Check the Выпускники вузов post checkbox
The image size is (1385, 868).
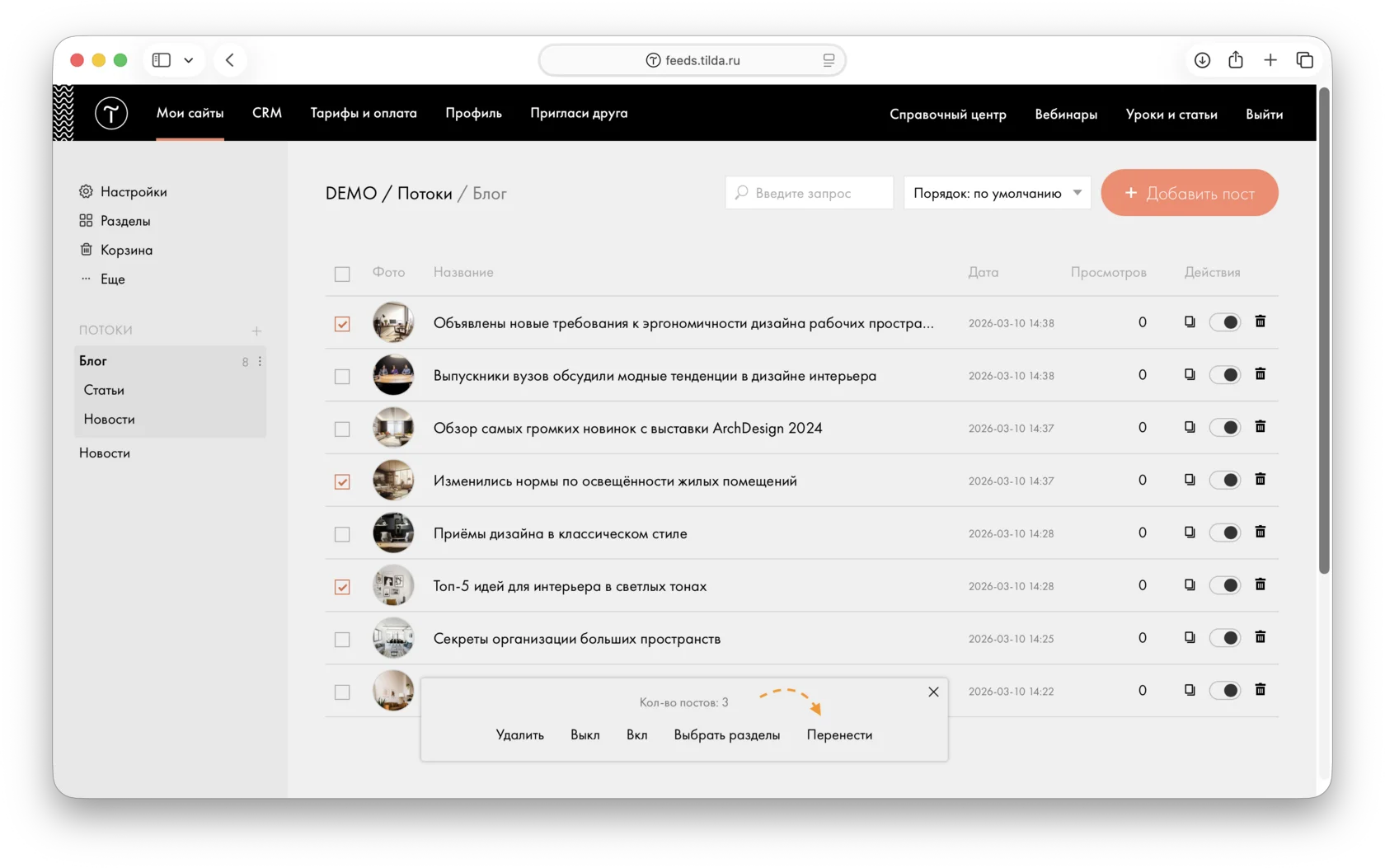342,377
